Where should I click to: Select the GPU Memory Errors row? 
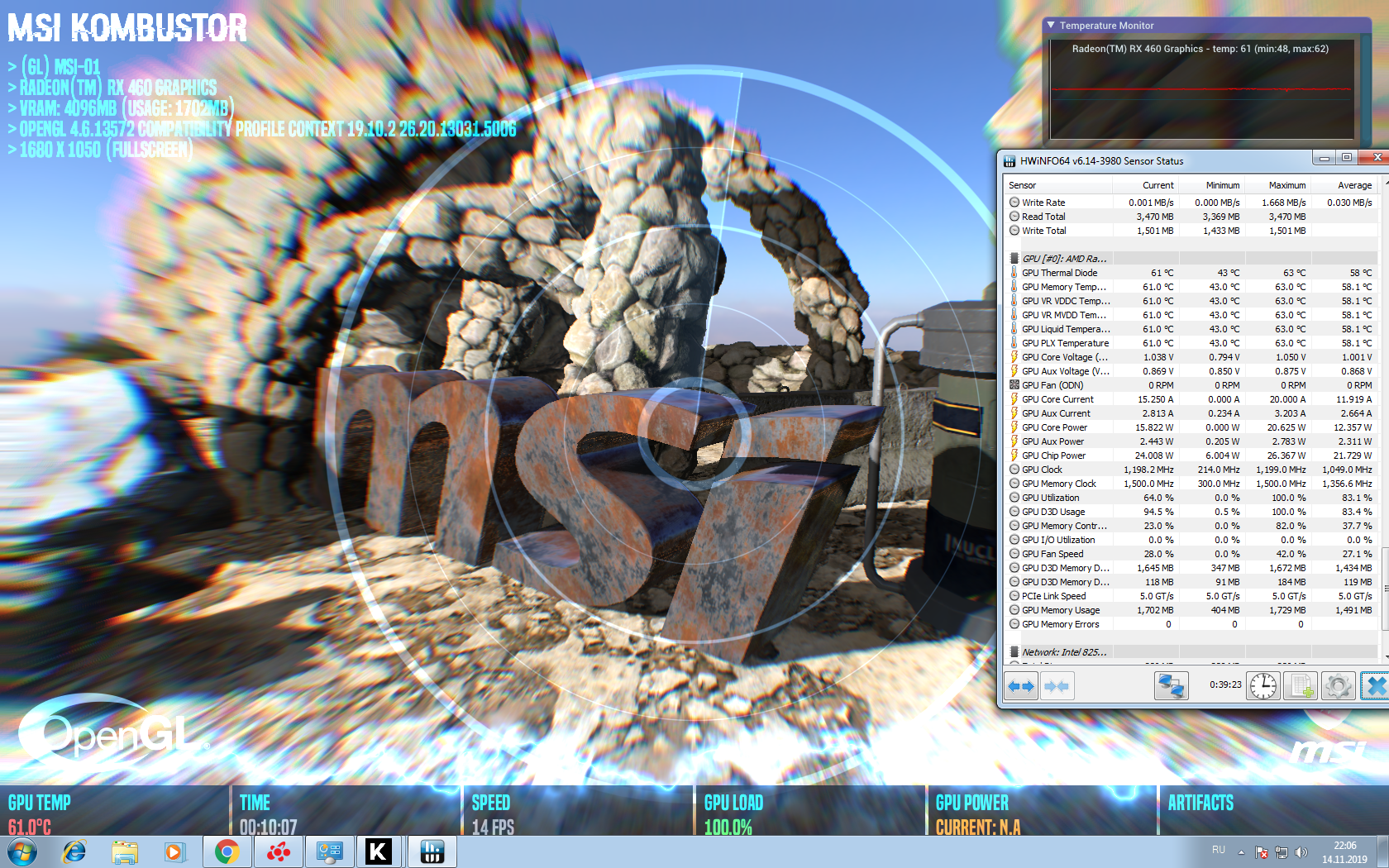[x=1191, y=624]
